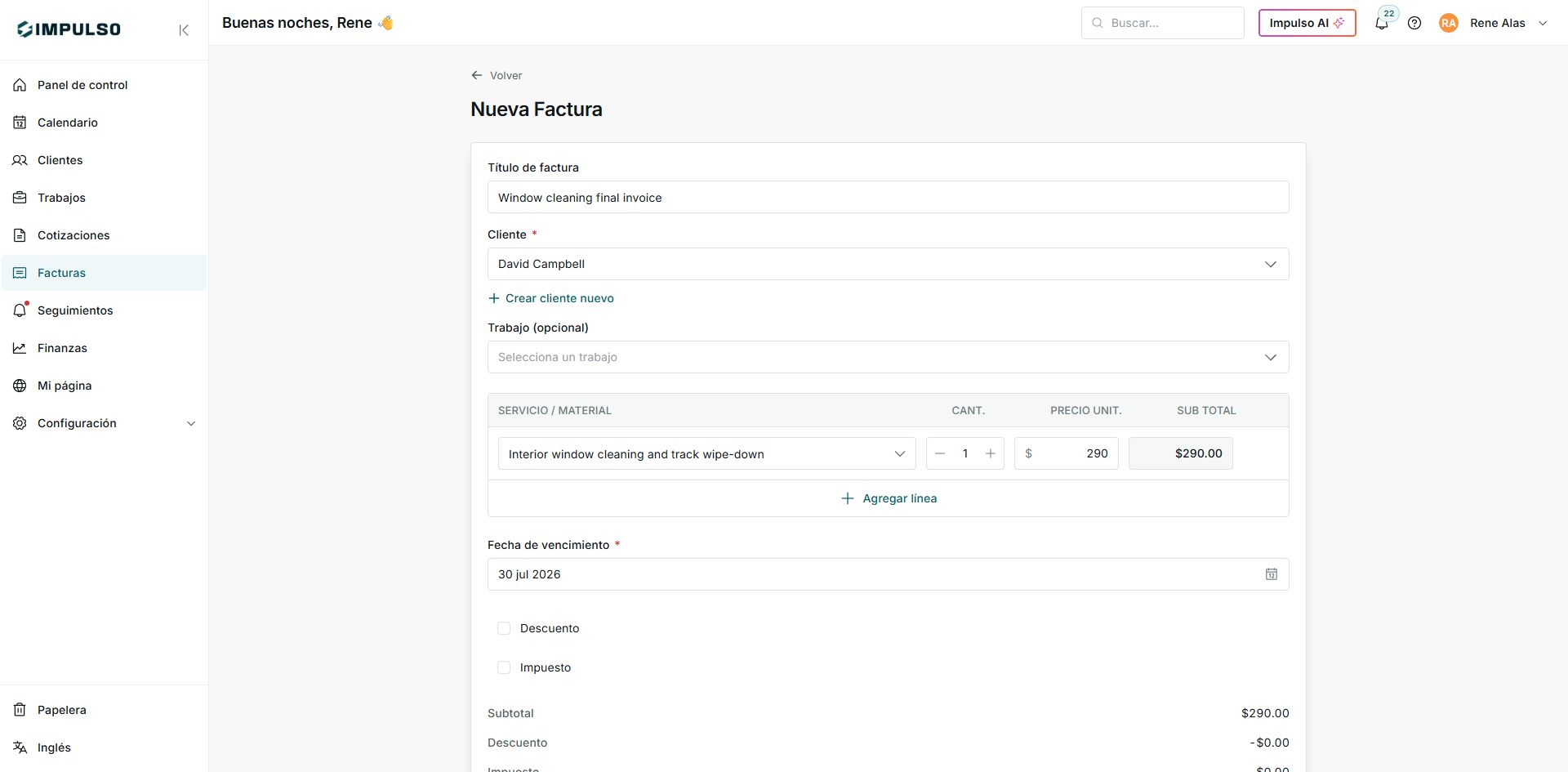Open the help question mark icon

click(1414, 23)
